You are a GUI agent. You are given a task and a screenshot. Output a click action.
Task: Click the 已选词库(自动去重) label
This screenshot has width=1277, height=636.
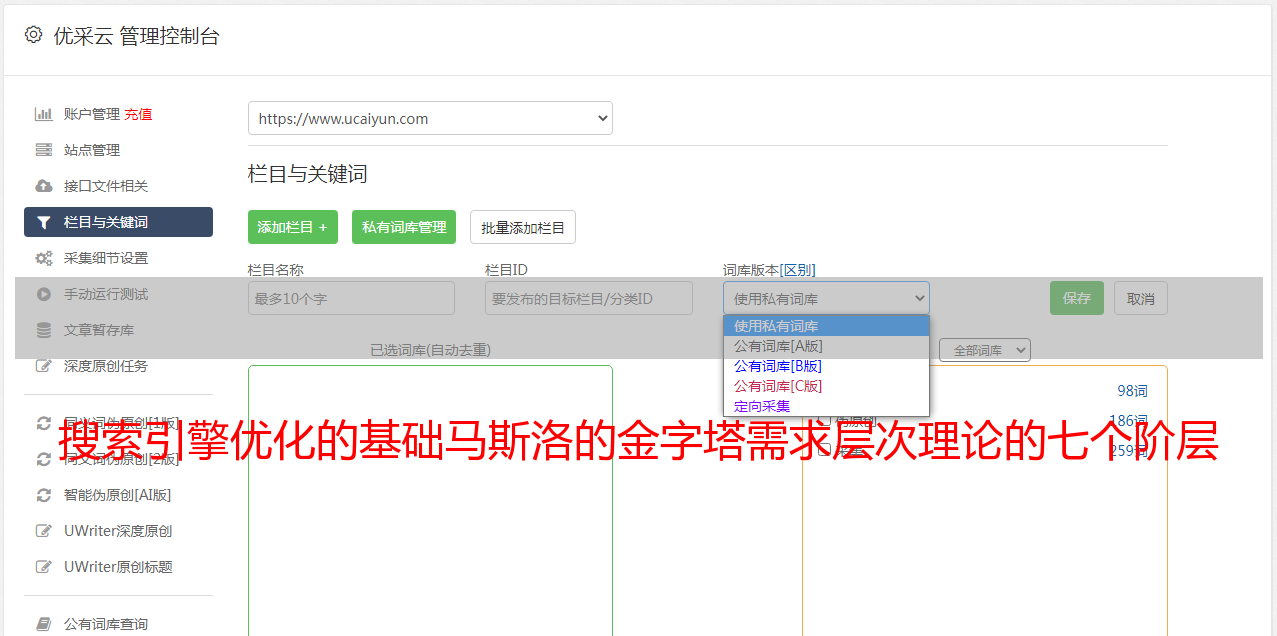click(430, 350)
